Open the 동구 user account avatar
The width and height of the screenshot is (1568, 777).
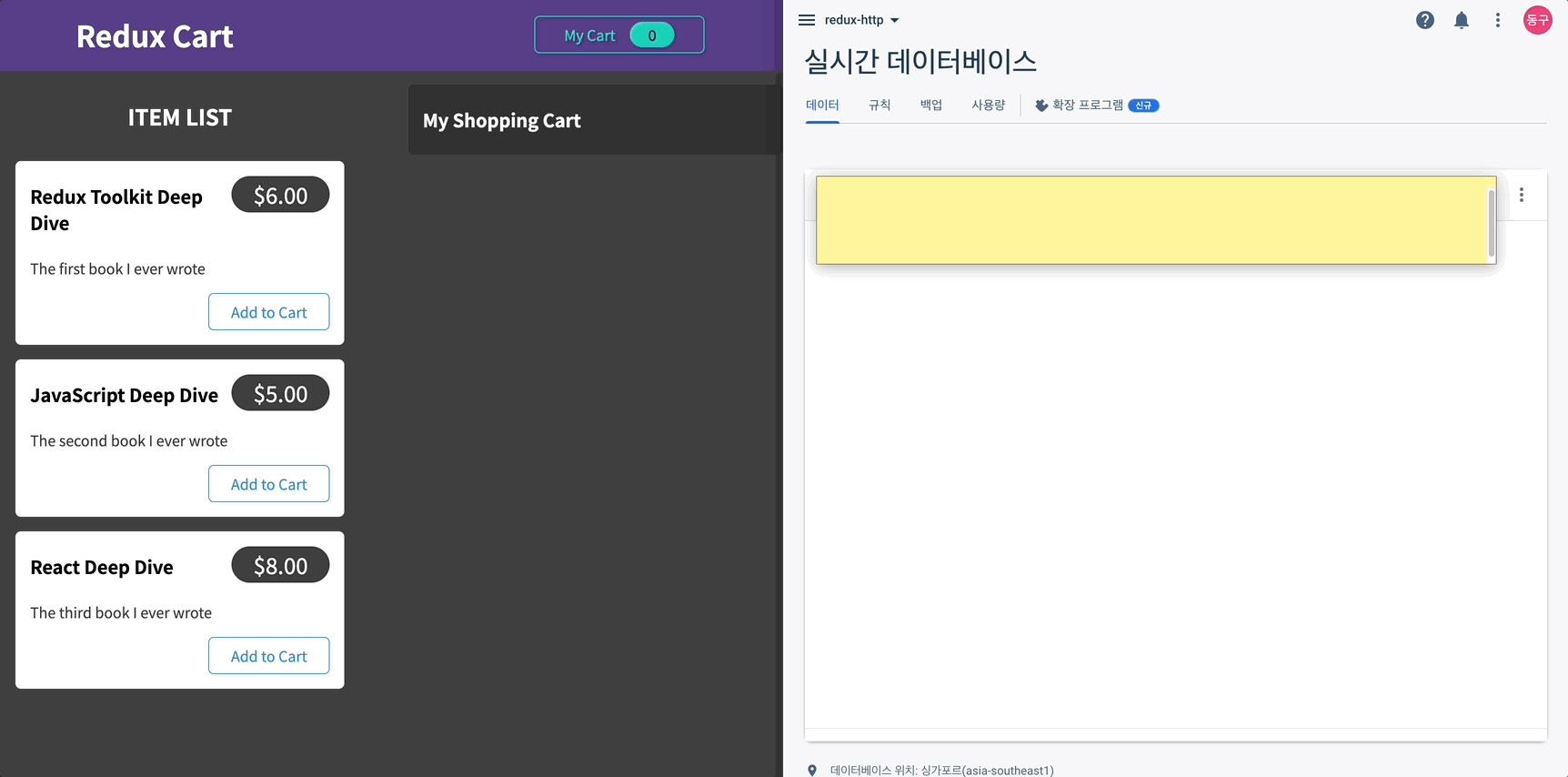pyautogui.click(x=1538, y=20)
